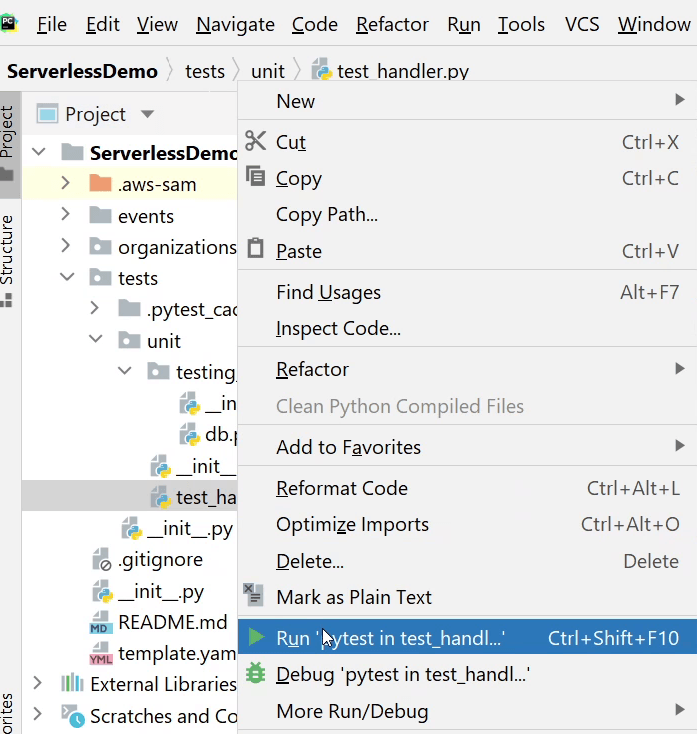This screenshot has height=734, width=697.
Task: Collapse the tests folder
Action: tap(65, 278)
